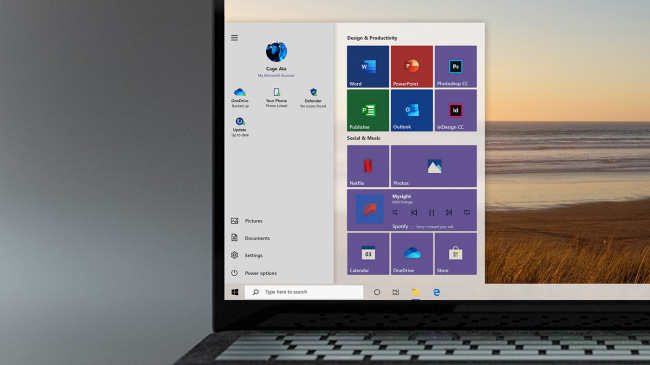Open the Store tile
The image size is (650, 365).
(456, 253)
